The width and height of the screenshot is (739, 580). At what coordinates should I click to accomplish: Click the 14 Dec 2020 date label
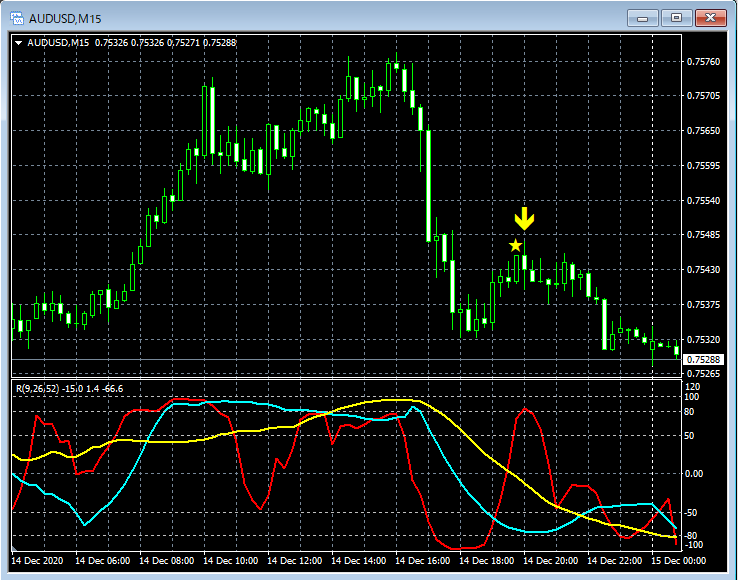38,561
